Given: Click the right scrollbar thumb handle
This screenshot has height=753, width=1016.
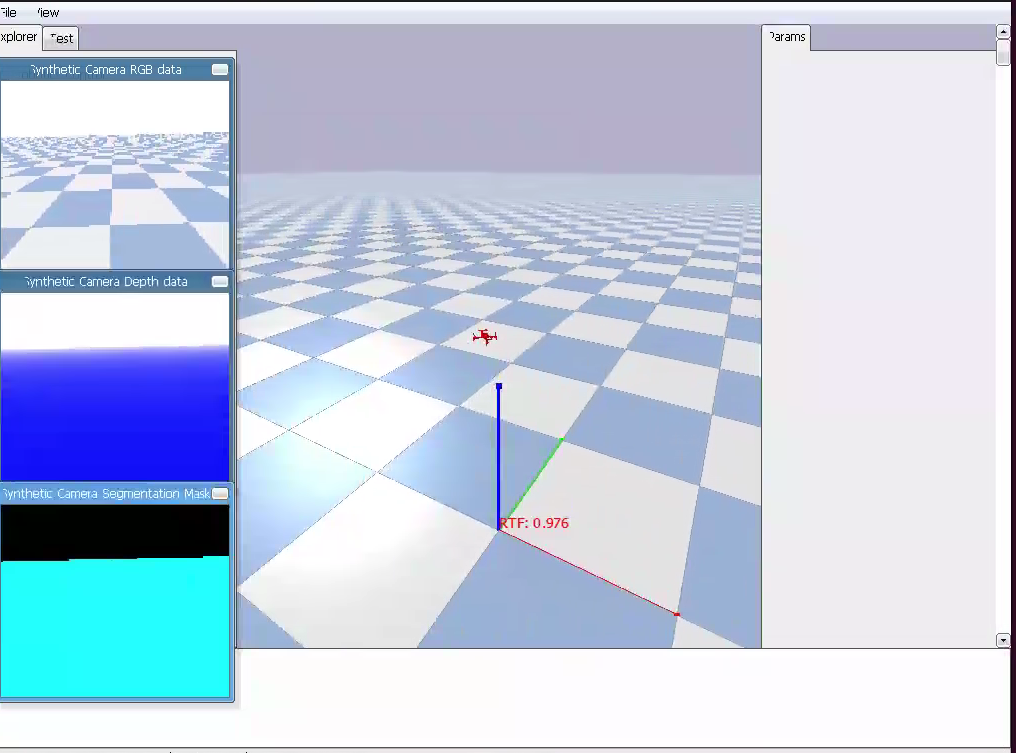Looking at the screenshot, I should point(1003,53).
